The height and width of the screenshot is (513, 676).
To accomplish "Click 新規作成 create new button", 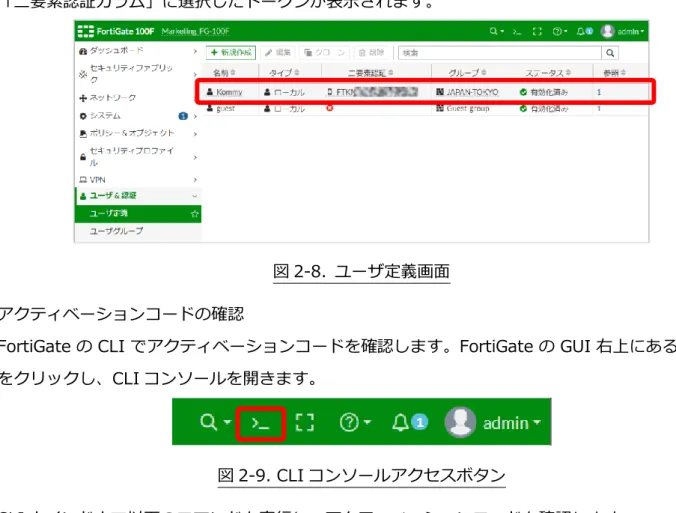I will click(x=231, y=53).
